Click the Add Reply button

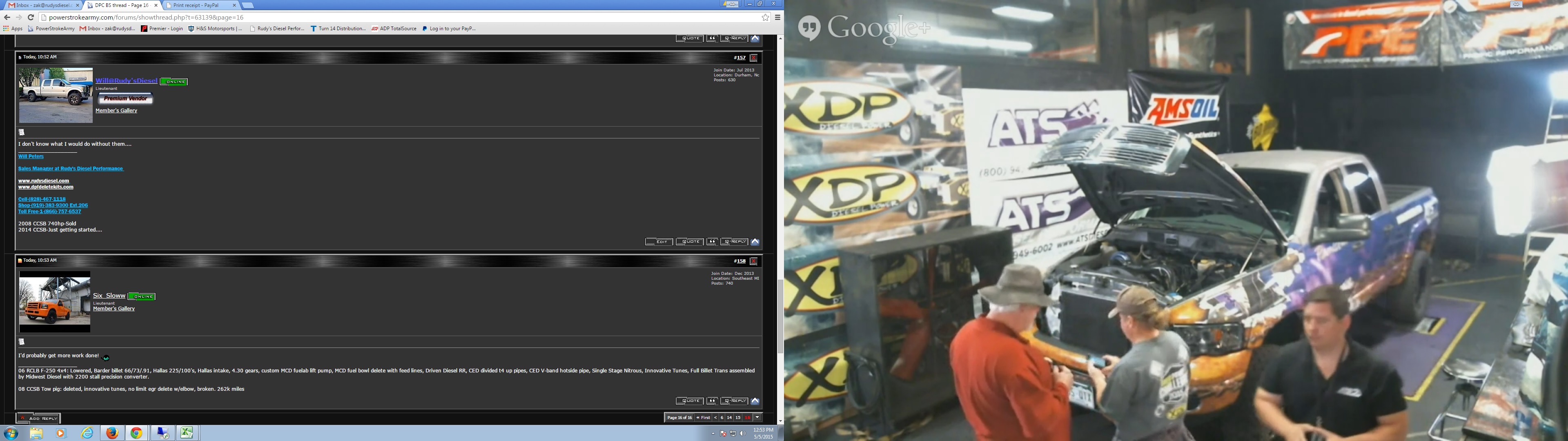(x=38, y=419)
